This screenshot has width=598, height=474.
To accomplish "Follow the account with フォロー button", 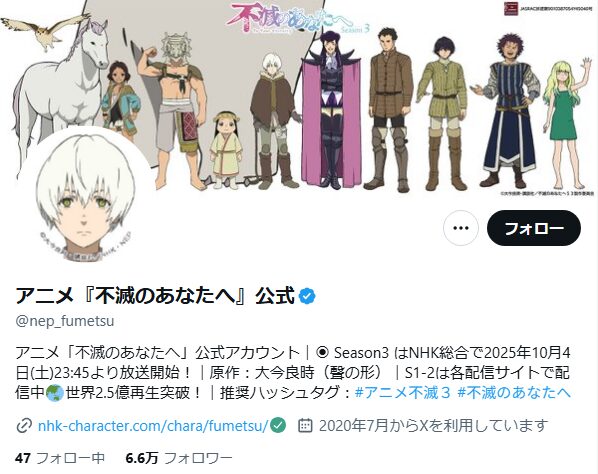I will click(534, 228).
